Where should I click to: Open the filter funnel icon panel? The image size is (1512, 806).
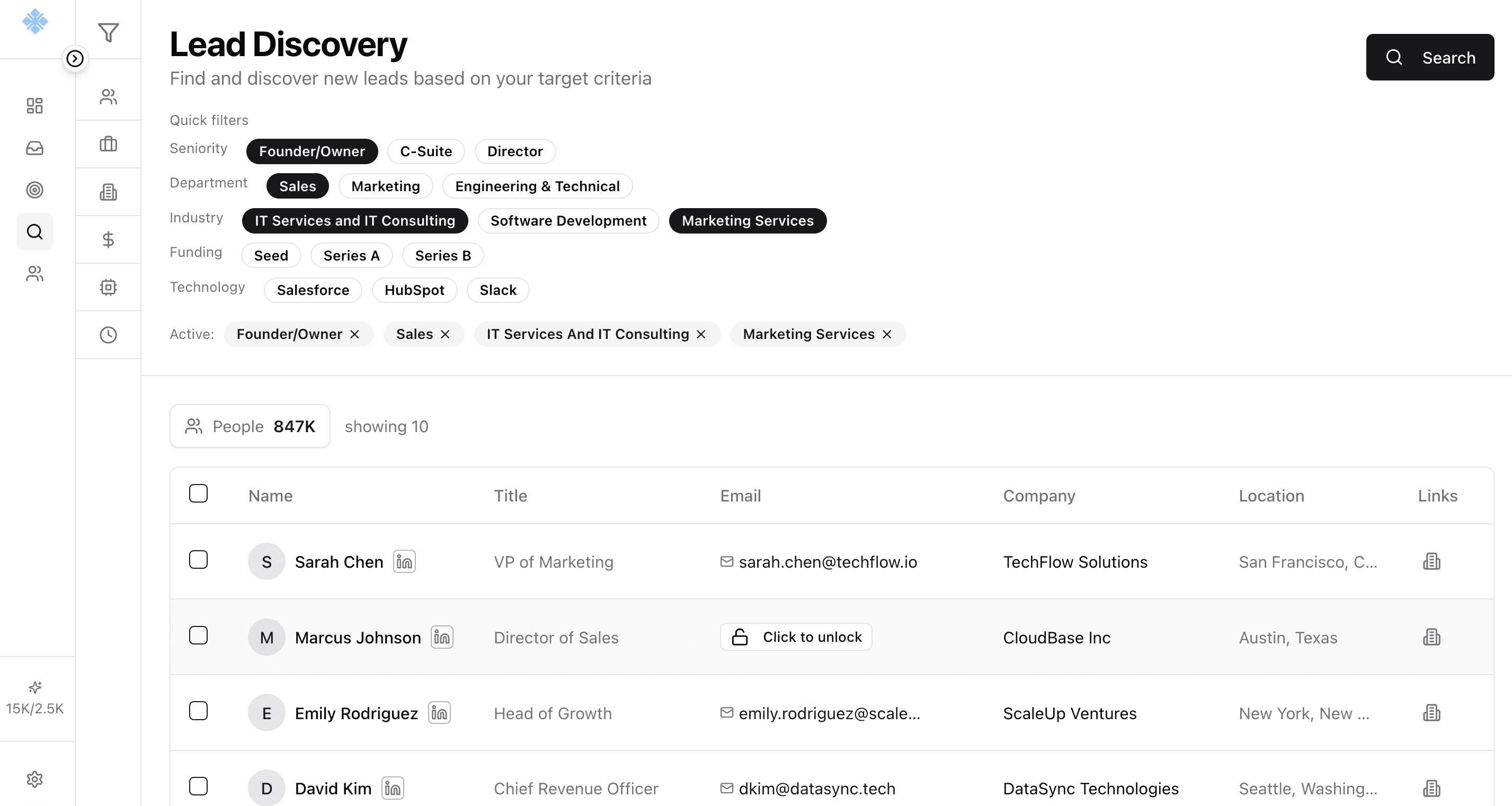coord(108,32)
